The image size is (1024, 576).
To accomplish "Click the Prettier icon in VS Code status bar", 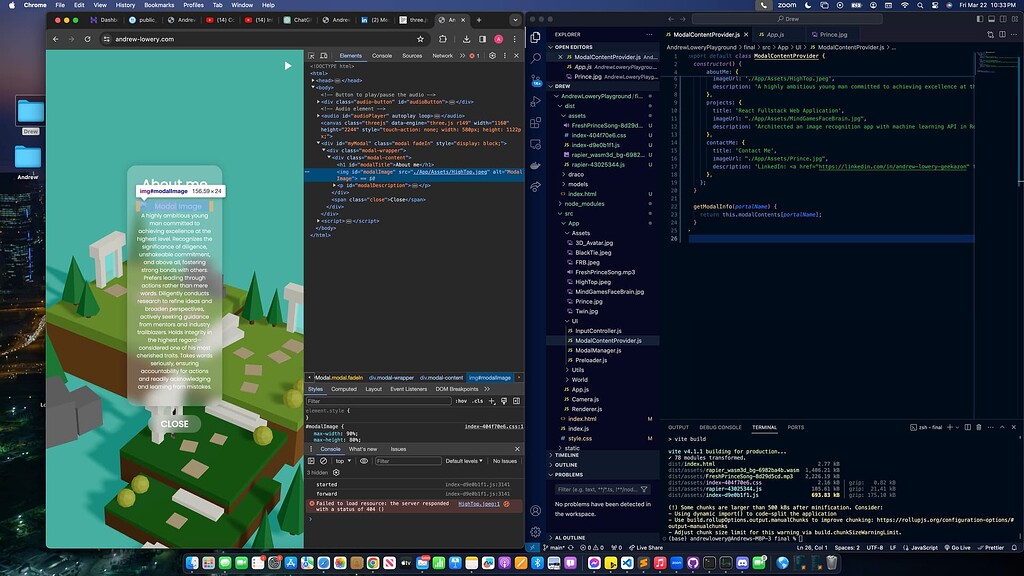I will point(993,548).
